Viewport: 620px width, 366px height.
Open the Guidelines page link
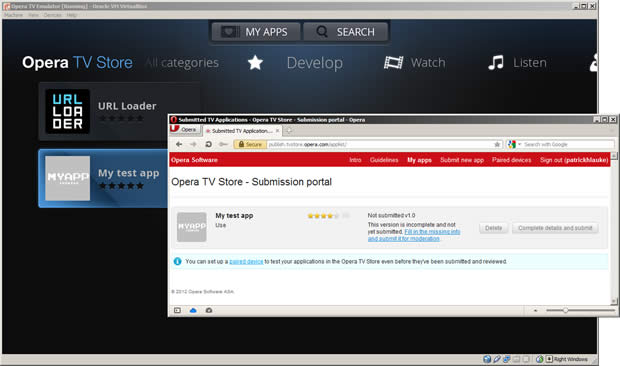tap(384, 160)
